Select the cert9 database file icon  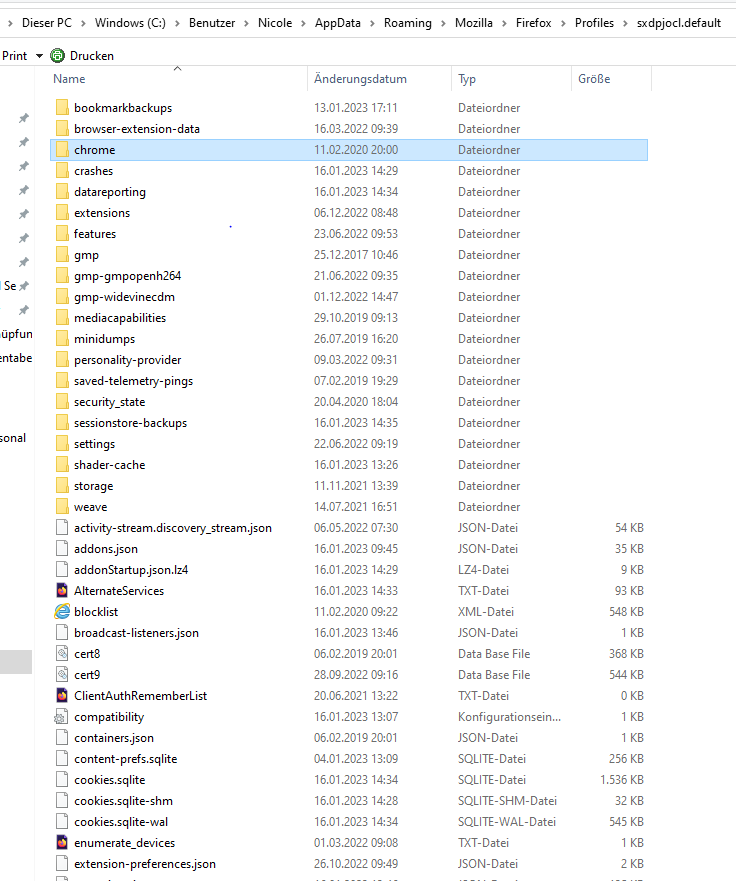coord(62,674)
